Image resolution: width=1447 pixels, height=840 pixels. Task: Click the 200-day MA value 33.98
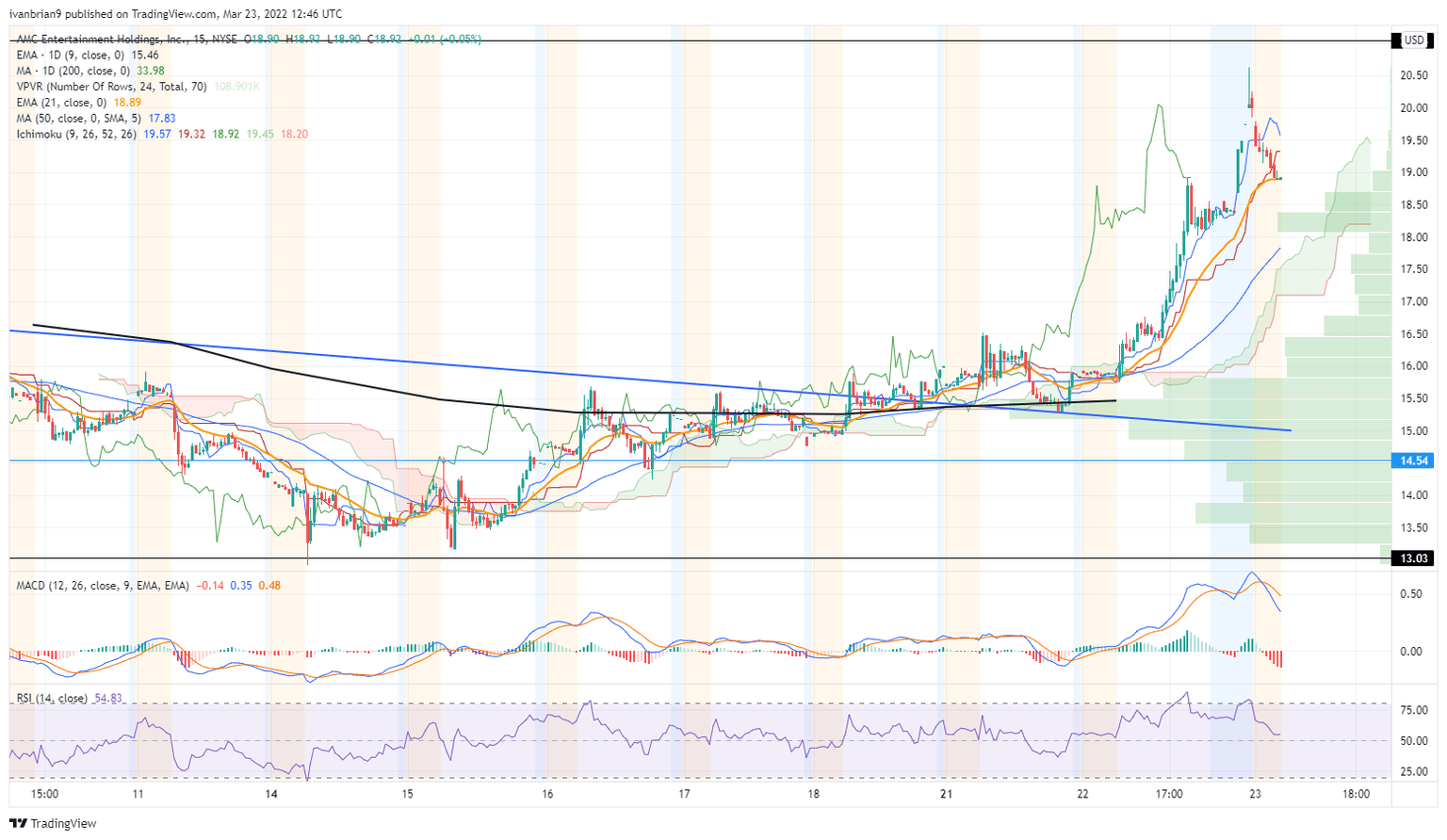[150, 71]
